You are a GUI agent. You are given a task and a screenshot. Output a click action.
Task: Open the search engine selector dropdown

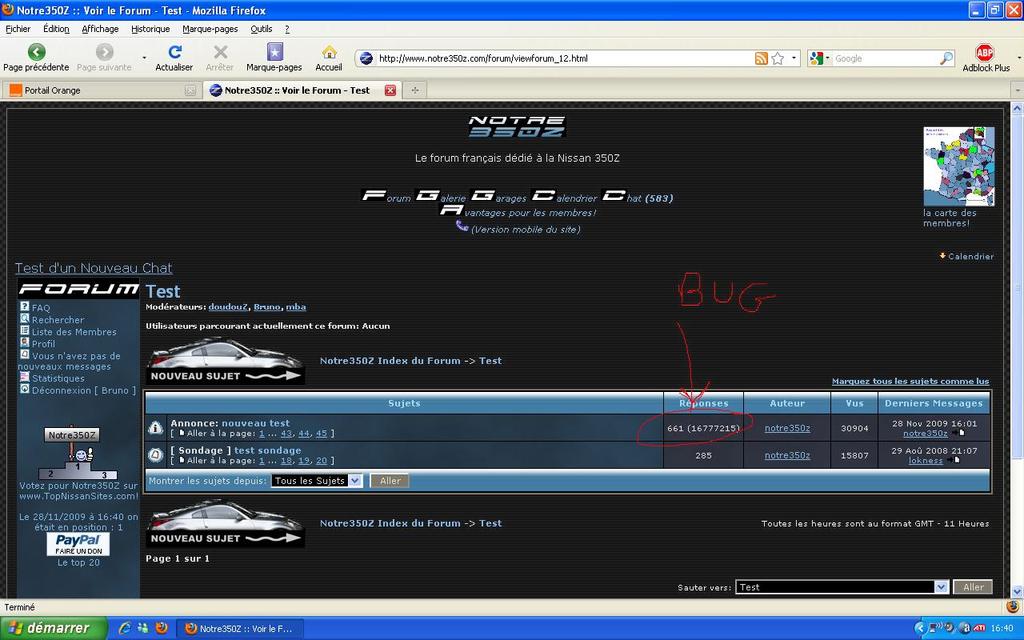tap(820, 58)
